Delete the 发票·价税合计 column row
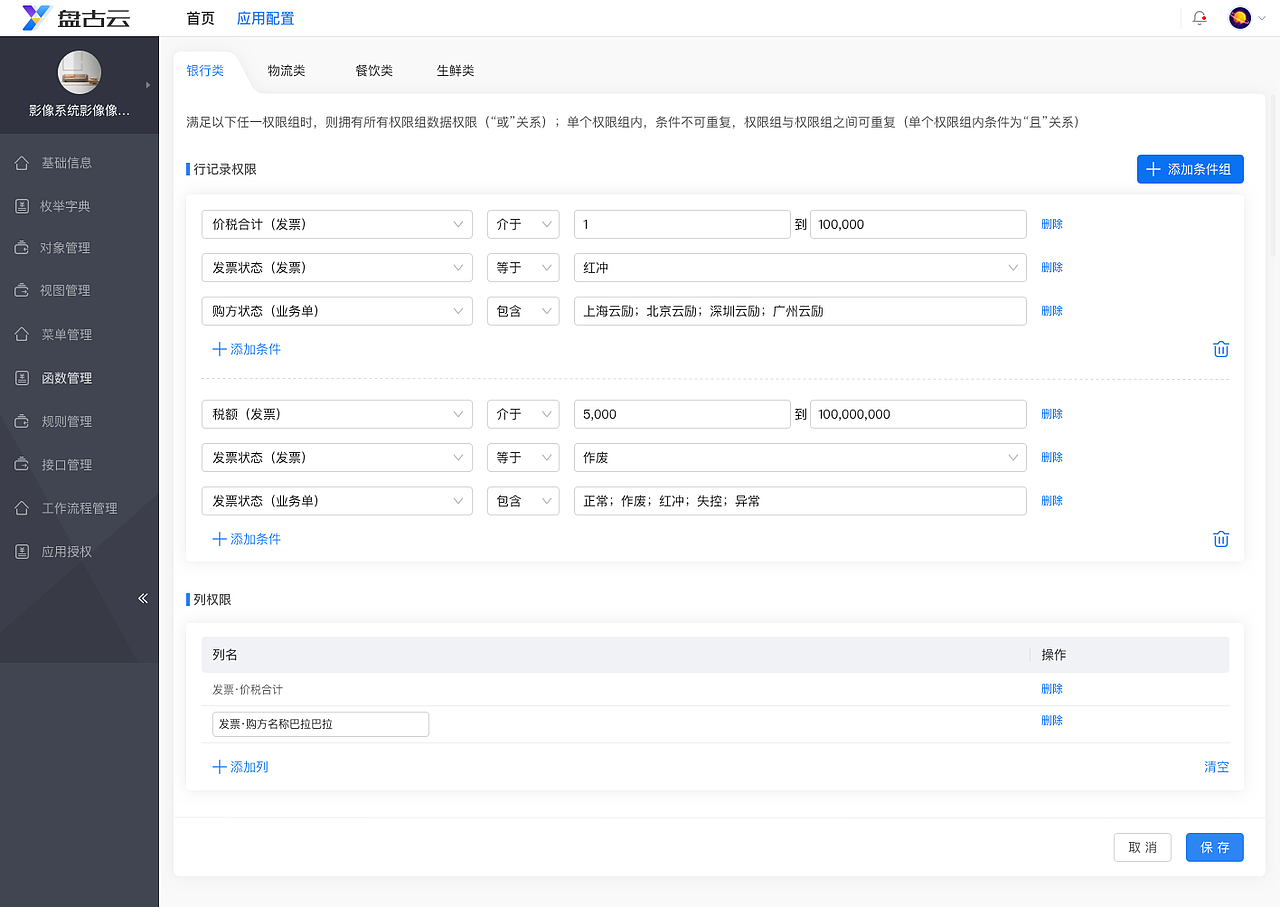Image resolution: width=1280 pixels, height=907 pixels. [x=1052, y=689]
